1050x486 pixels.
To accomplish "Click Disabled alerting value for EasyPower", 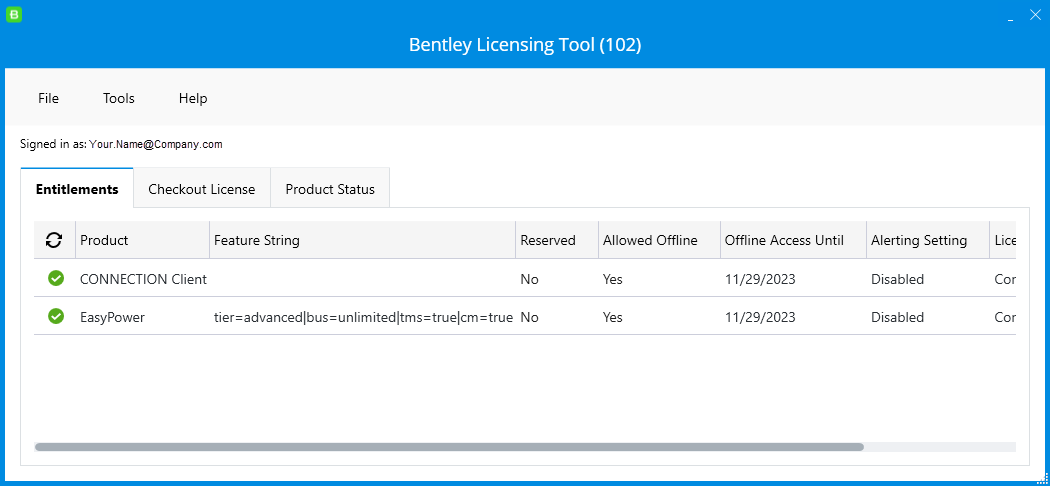I will click(897, 317).
